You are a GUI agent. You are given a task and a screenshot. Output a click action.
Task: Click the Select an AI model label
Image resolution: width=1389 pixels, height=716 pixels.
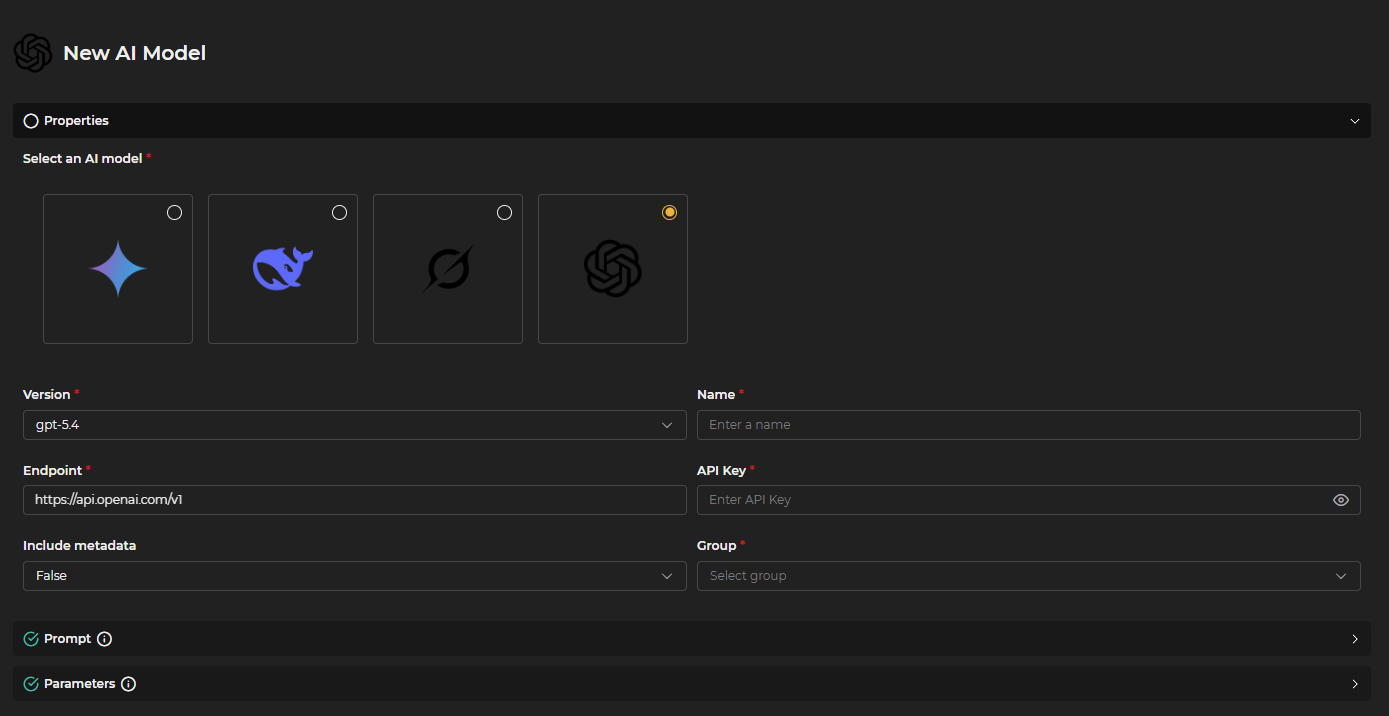tap(82, 159)
